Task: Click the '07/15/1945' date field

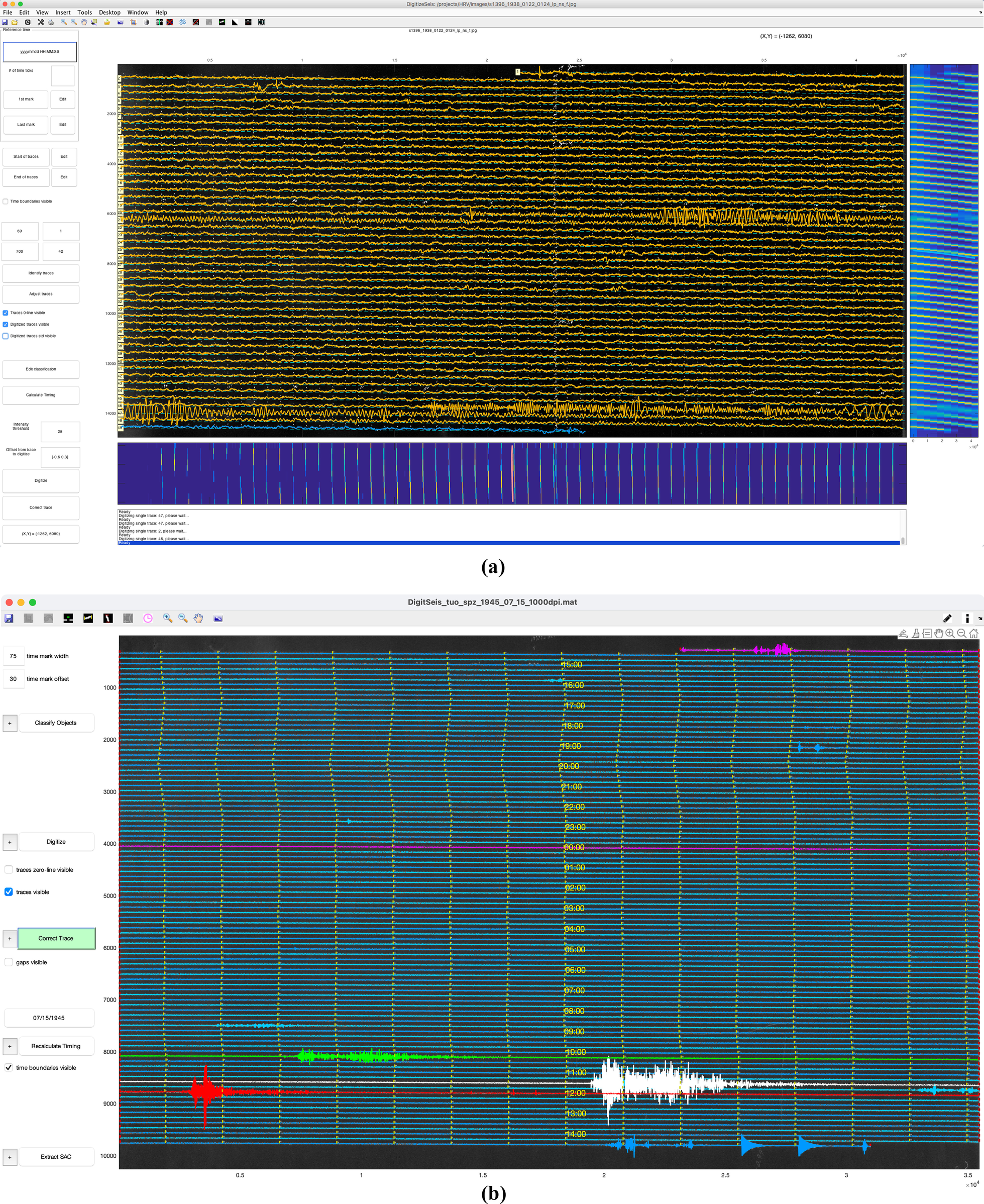Action: 49,1018
